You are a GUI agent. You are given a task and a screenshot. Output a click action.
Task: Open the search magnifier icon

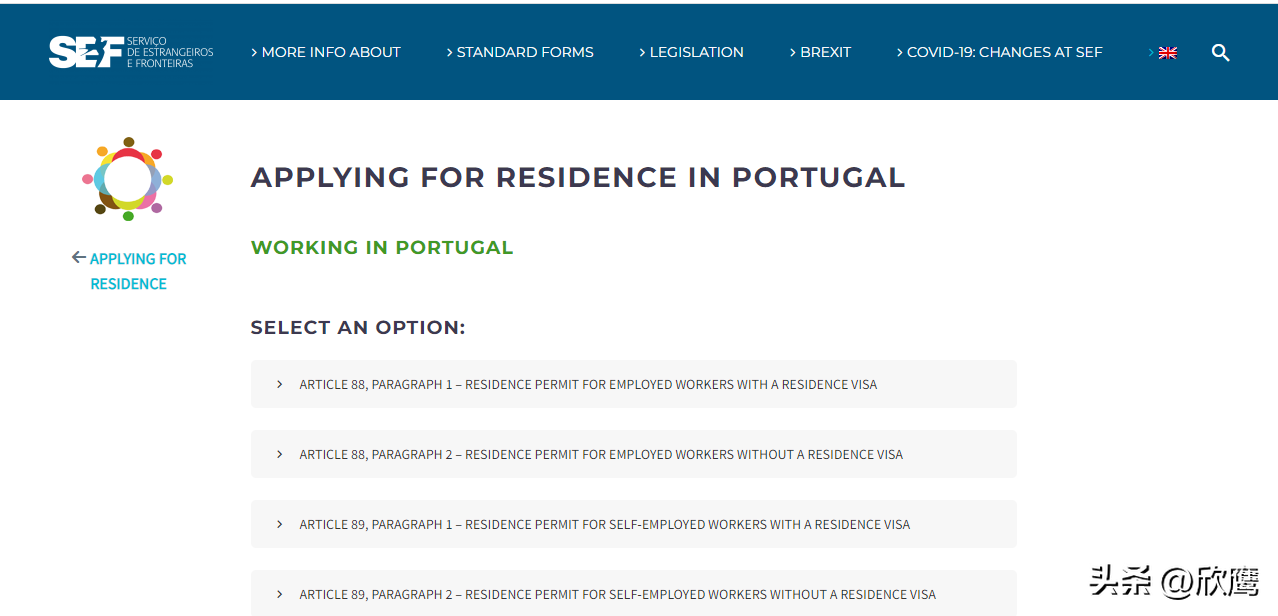[1220, 53]
